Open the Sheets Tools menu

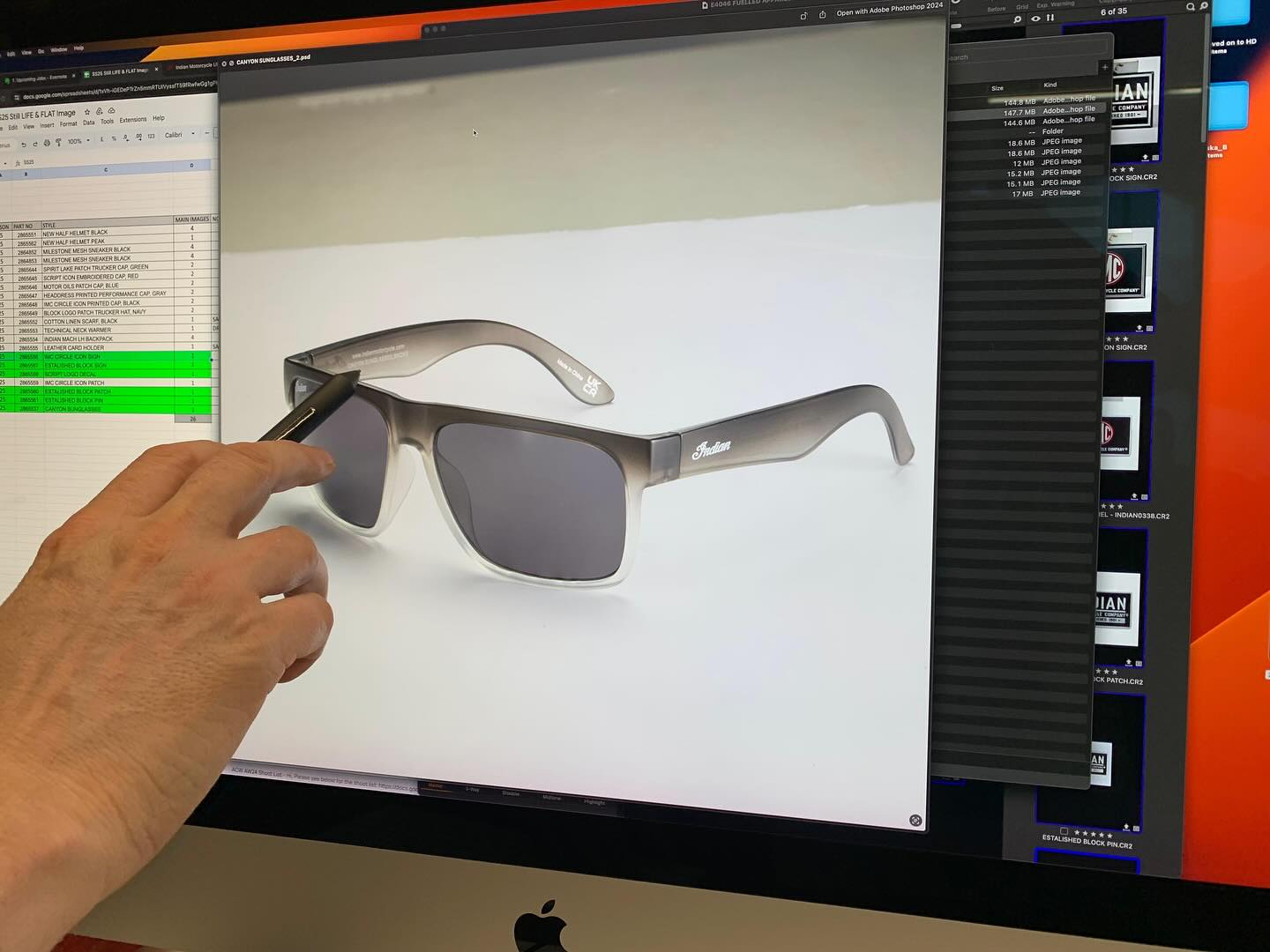(x=107, y=122)
